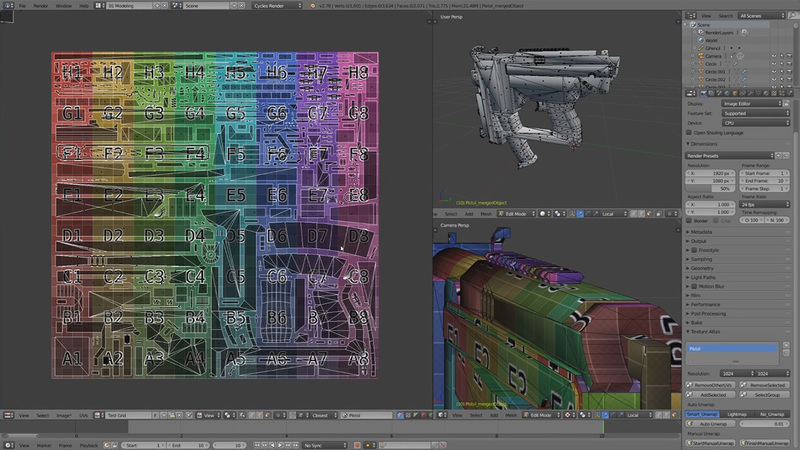Viewport: 800px width, 450px height.
Task: Click the RemoveSelected button
Action: click(x=765, y=383)
